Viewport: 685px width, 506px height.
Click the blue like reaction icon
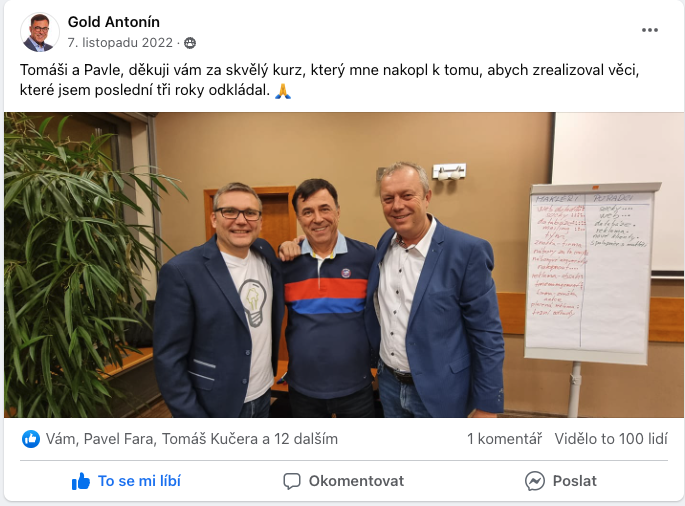[x=31, y=439]
